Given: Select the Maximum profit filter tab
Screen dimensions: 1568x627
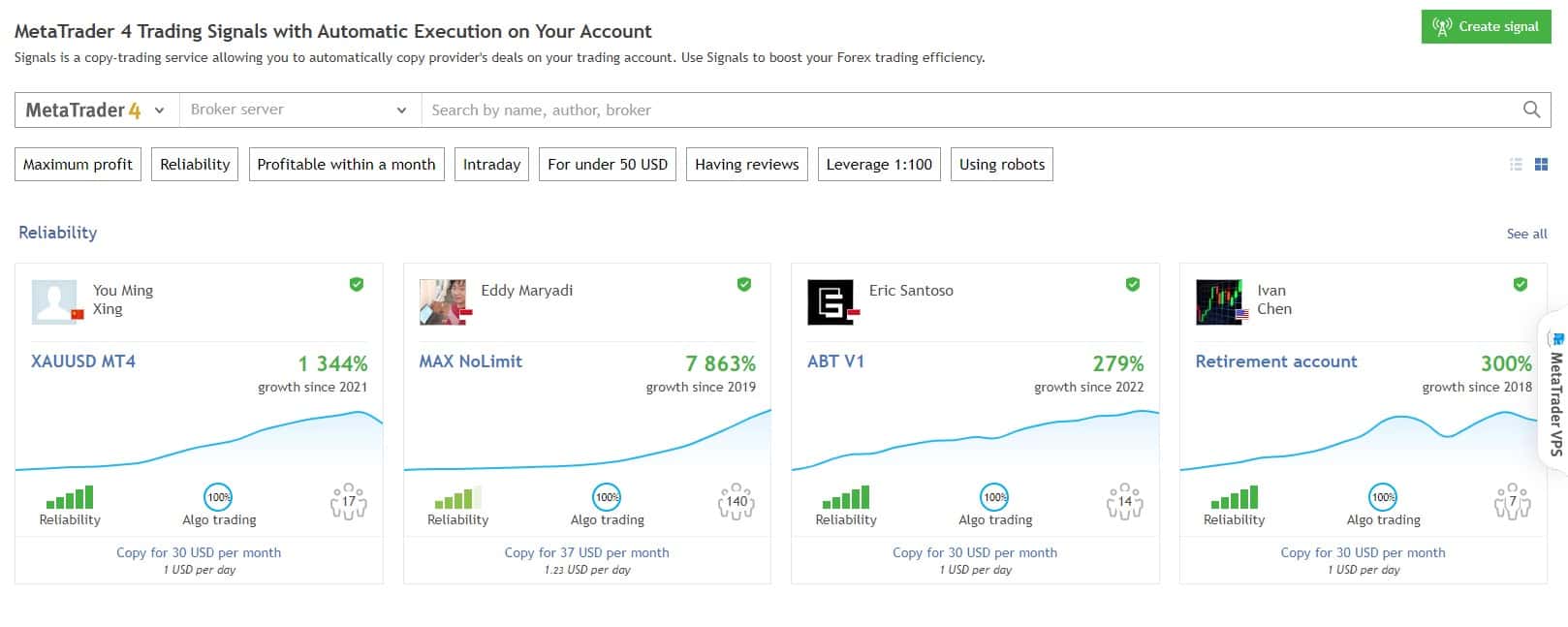Looking at the screenshot, I should tap(78, 165).
